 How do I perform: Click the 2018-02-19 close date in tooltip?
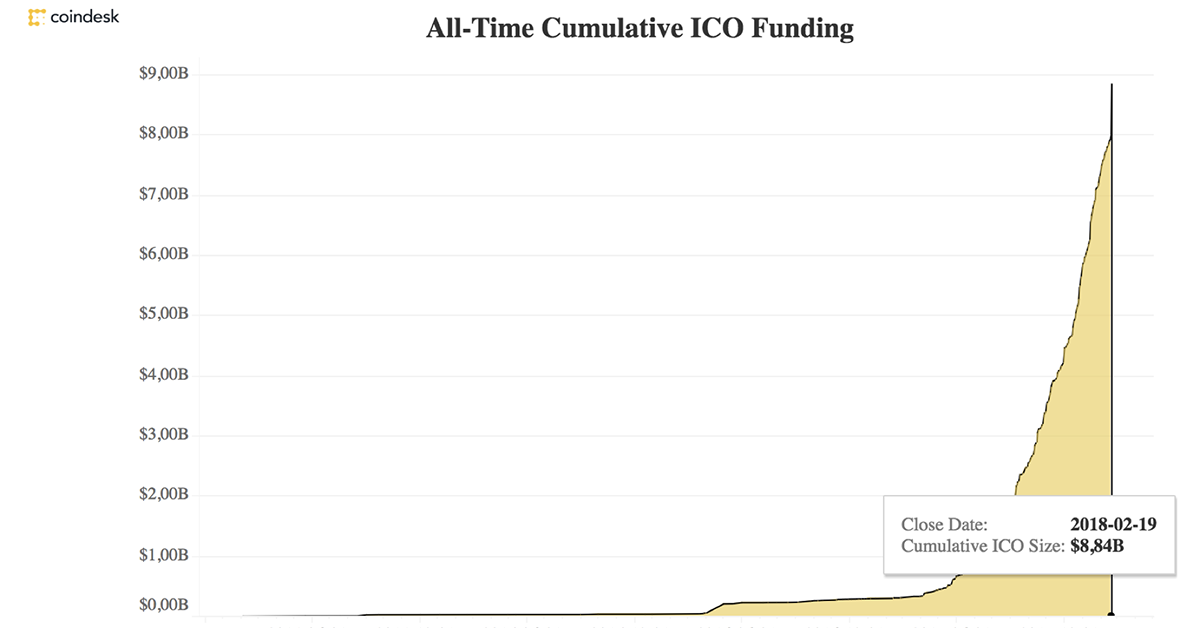click(x=1114, y=524)
